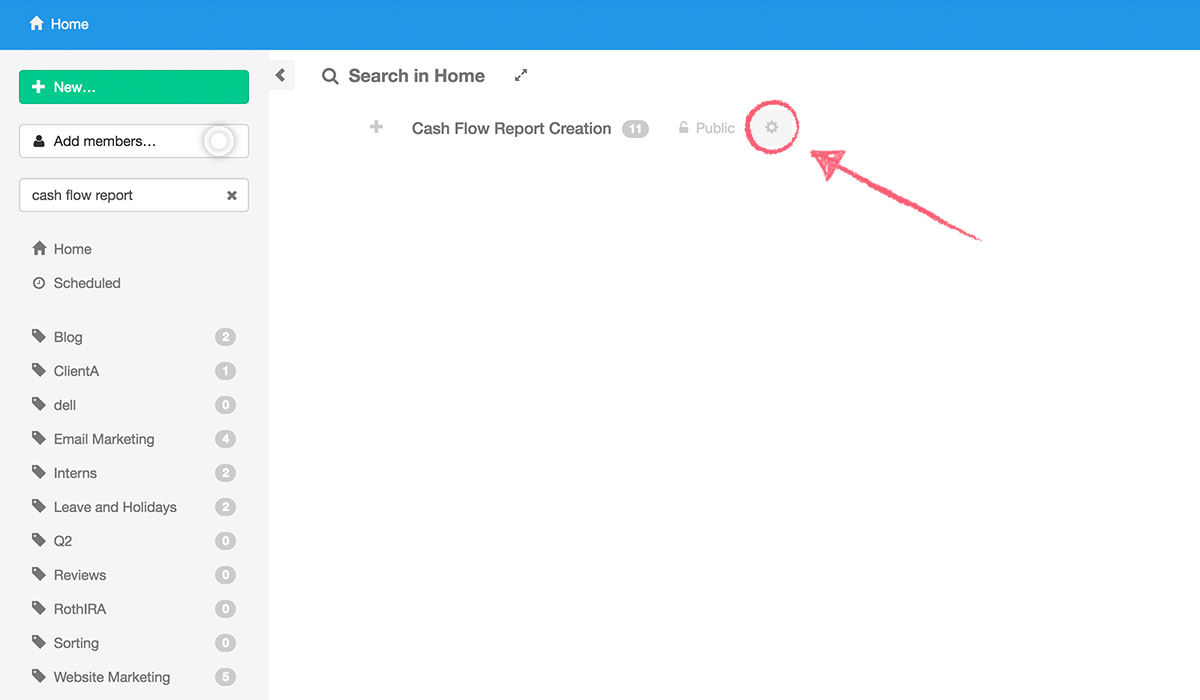Viewport: 1200px width, 700px height.
Task: Click the person icon on Add members
Action: coord(39,141)
